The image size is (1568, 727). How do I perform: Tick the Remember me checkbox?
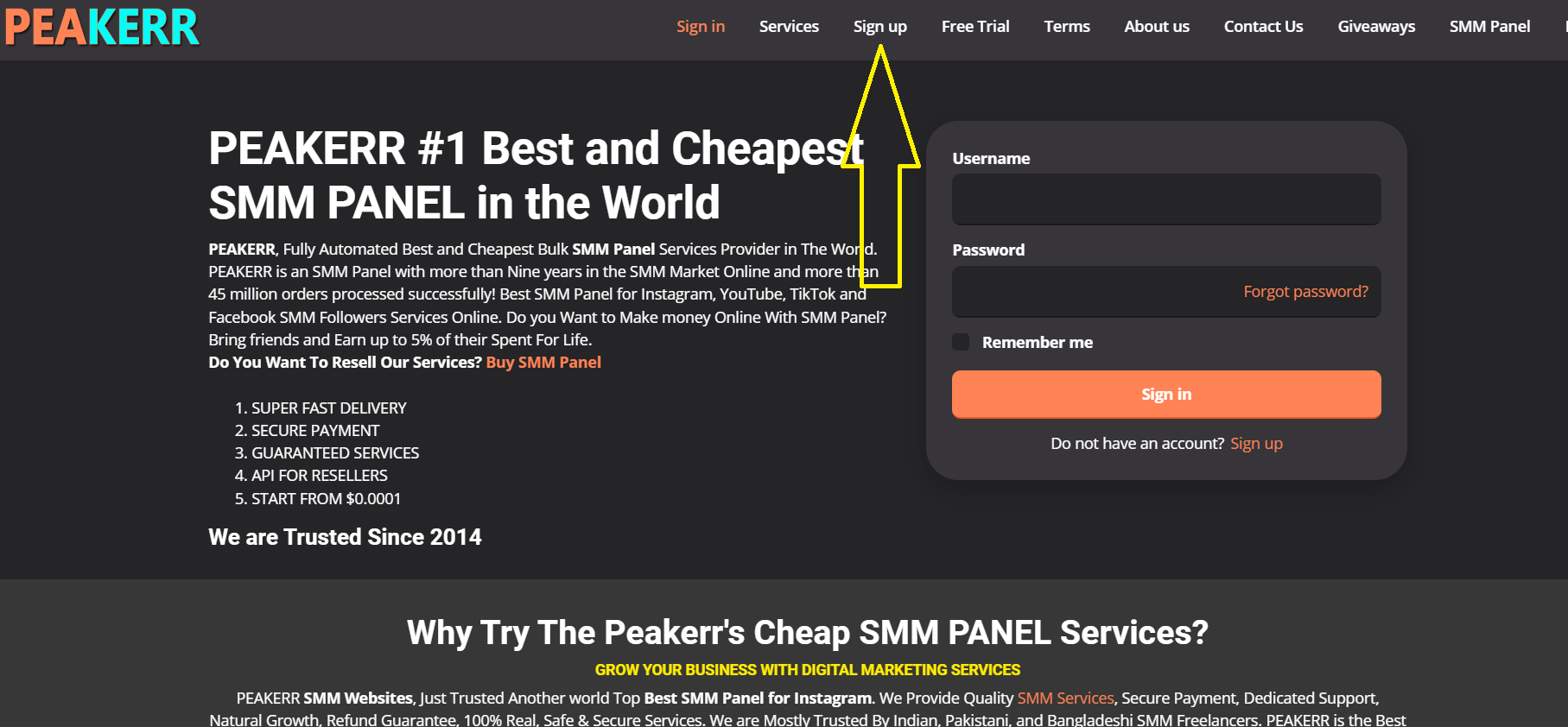(x=961, y=342)
